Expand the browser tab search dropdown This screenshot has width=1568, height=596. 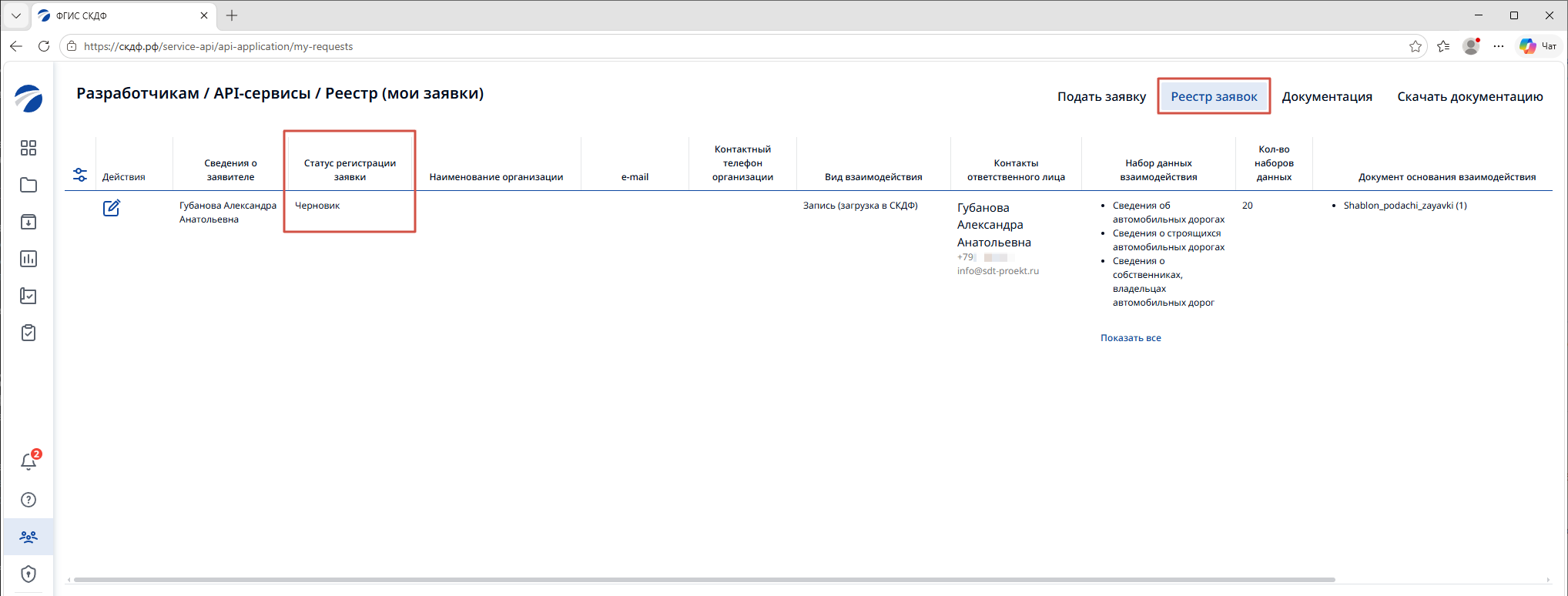(x=15, y=15)
